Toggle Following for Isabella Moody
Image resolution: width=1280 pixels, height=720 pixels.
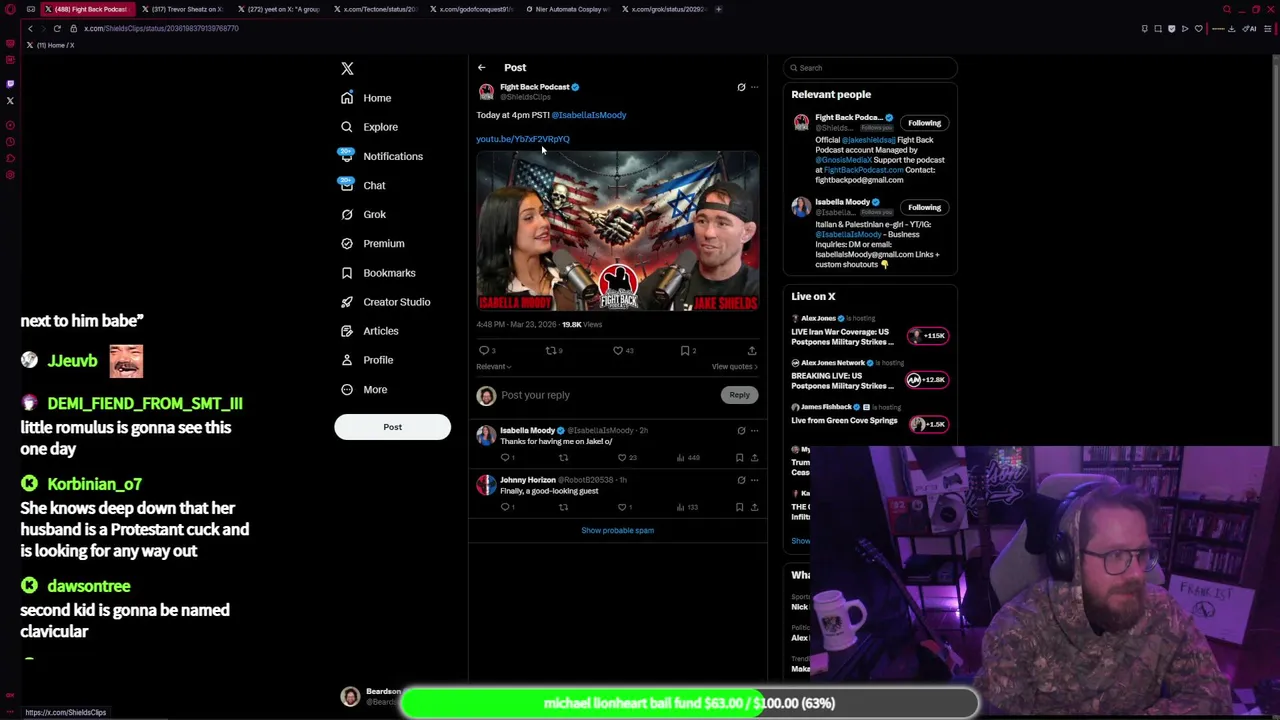coord(924,208)
